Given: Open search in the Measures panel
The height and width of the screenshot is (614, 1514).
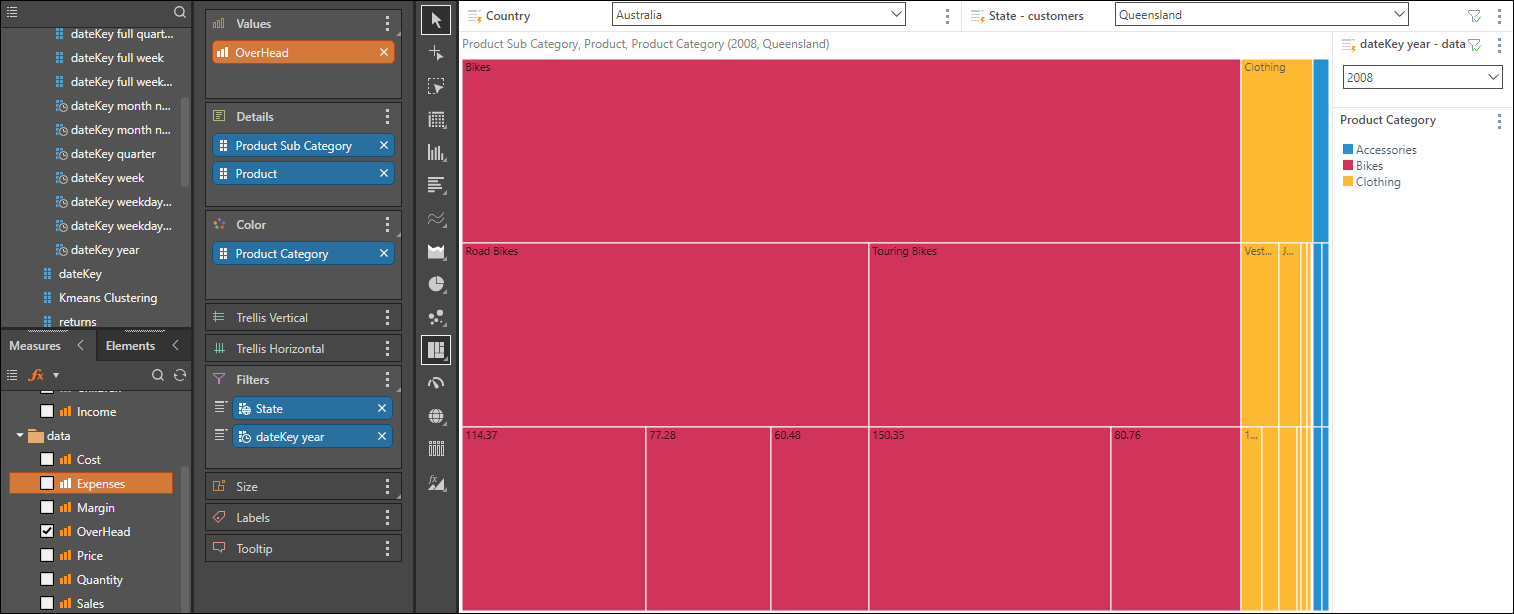Looking at the screenshot, I should (158, 375).
